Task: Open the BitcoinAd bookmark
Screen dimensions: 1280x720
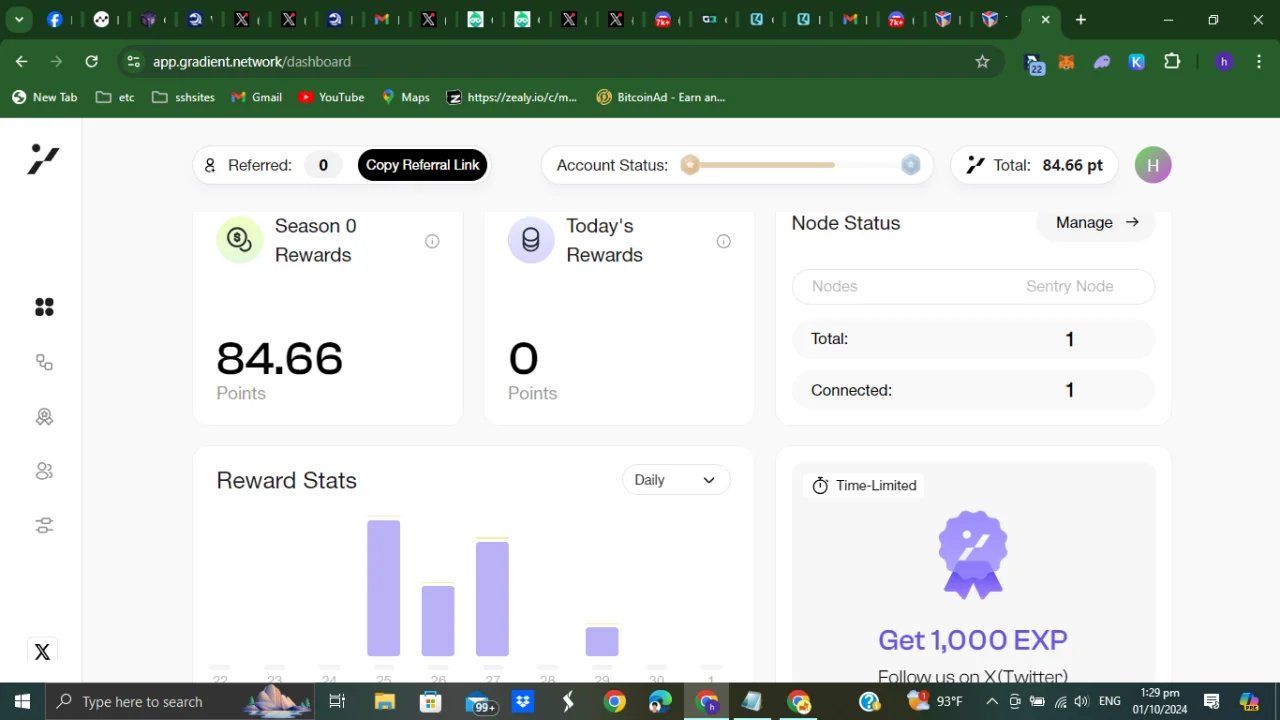Action: click(x=660, y=97)
